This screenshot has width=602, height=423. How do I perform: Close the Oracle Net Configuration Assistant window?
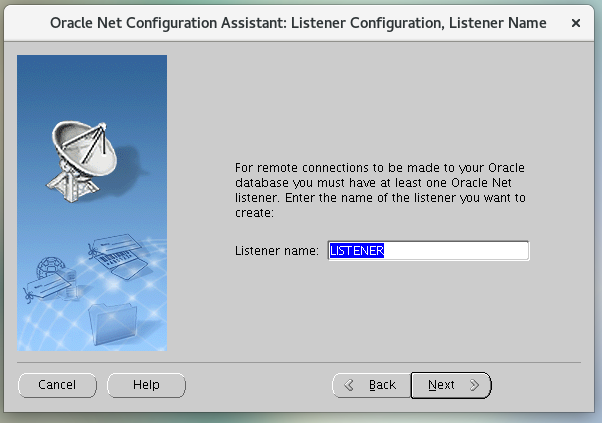576,23
